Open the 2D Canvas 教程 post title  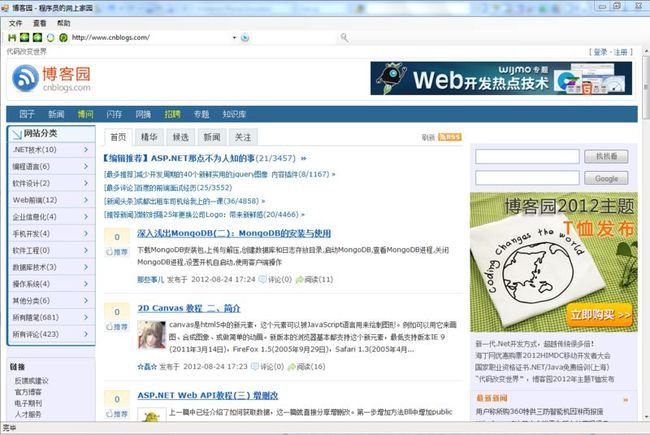tap(189, 308)
